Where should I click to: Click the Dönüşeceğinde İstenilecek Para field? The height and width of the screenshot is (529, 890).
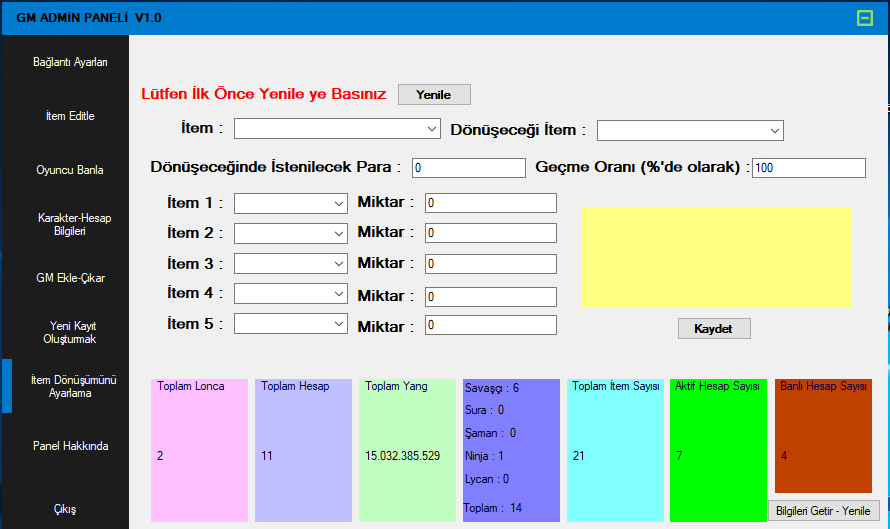[469, 168]
